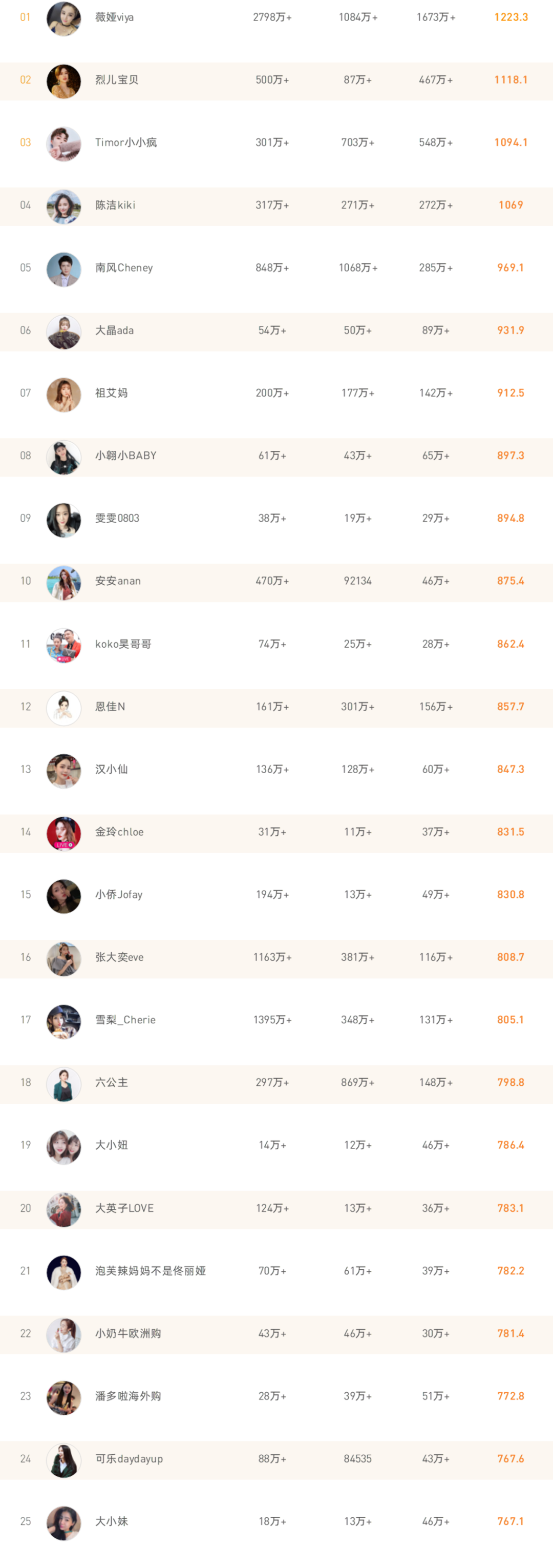Image resolution: width=553 pixels, height=1568 pixels.
Task: Open koko昊哥哥's live avatar
Action: [64, 645]
